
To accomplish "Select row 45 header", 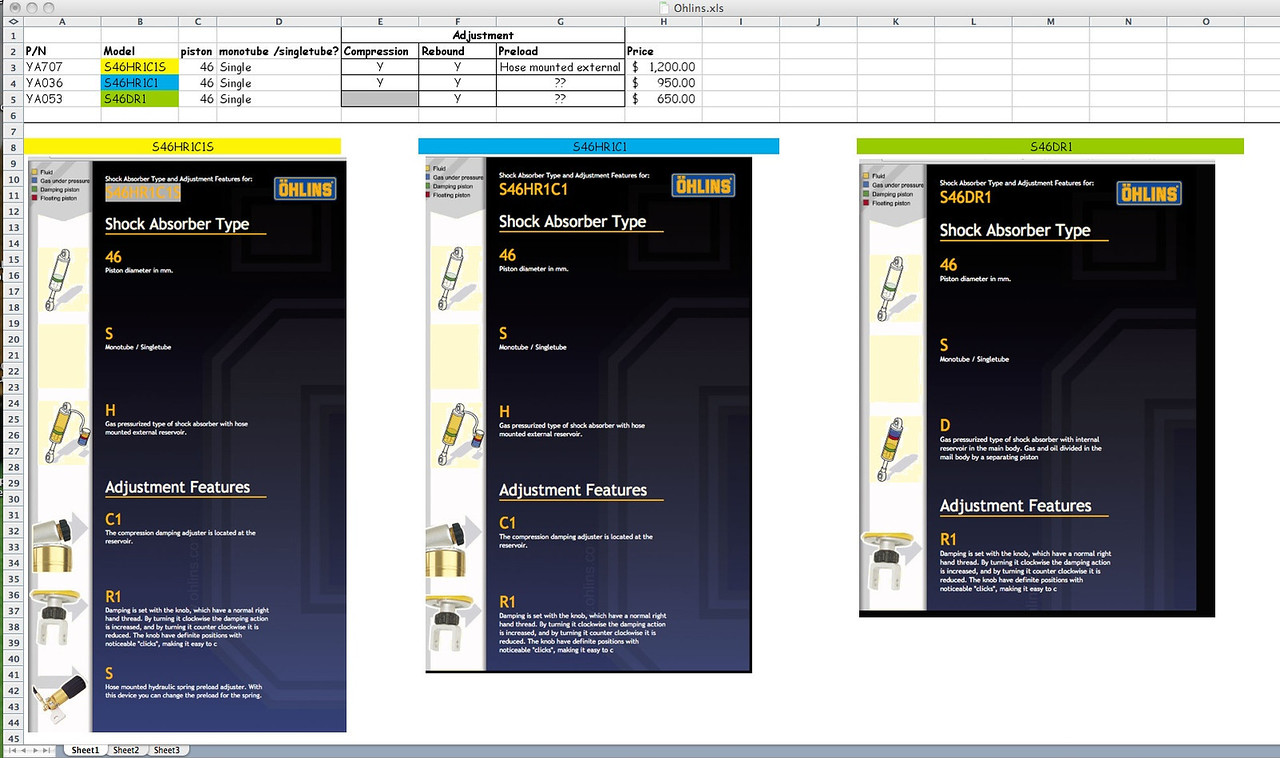I will pyautogui.click(x=12, y=738).
